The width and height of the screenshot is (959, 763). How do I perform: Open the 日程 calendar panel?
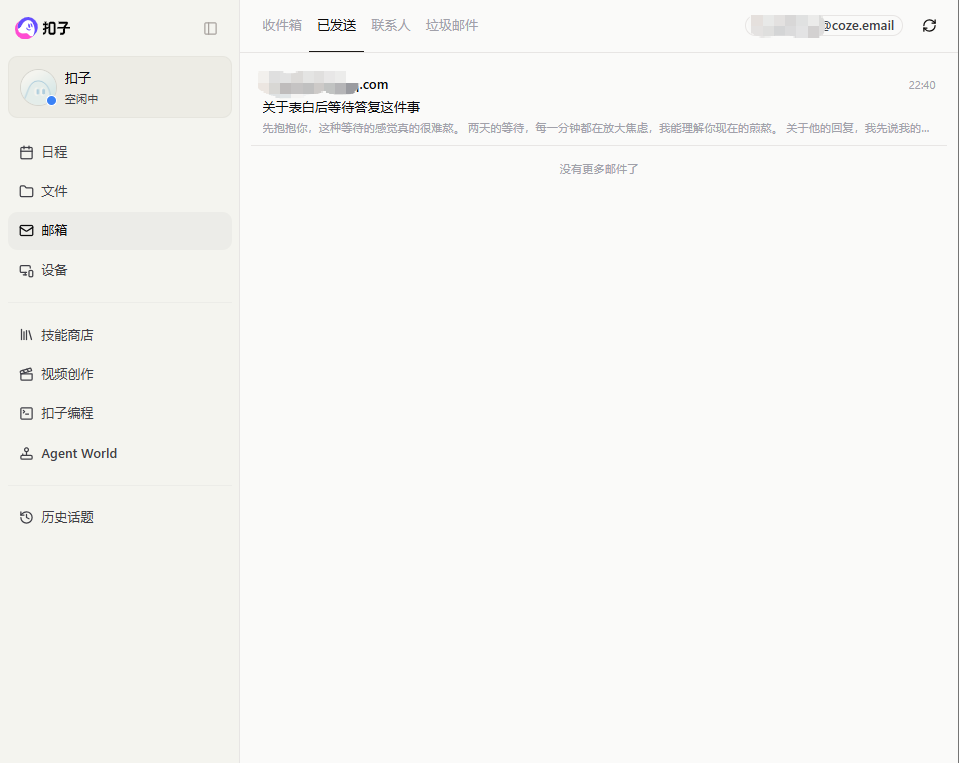tap(55, 152)
